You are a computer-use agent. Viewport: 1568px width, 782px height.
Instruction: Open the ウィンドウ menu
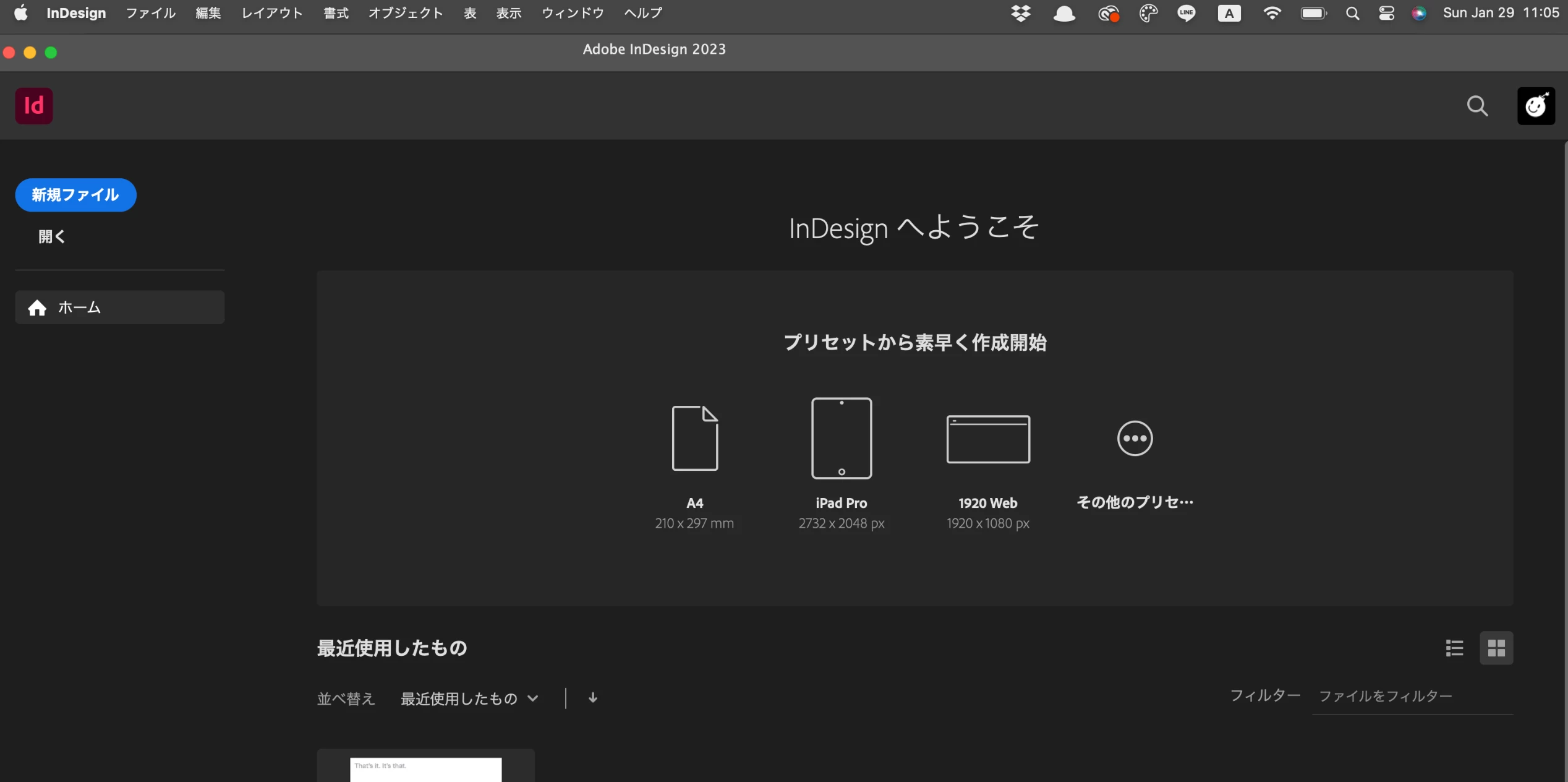pos(573,13)
